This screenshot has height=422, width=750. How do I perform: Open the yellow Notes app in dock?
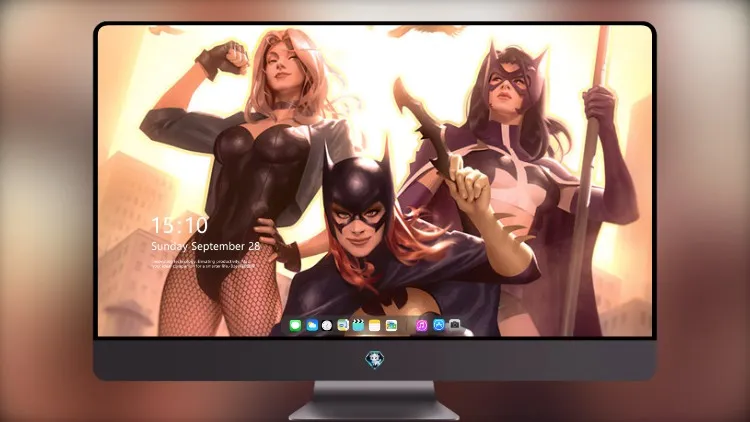point(375,325)
